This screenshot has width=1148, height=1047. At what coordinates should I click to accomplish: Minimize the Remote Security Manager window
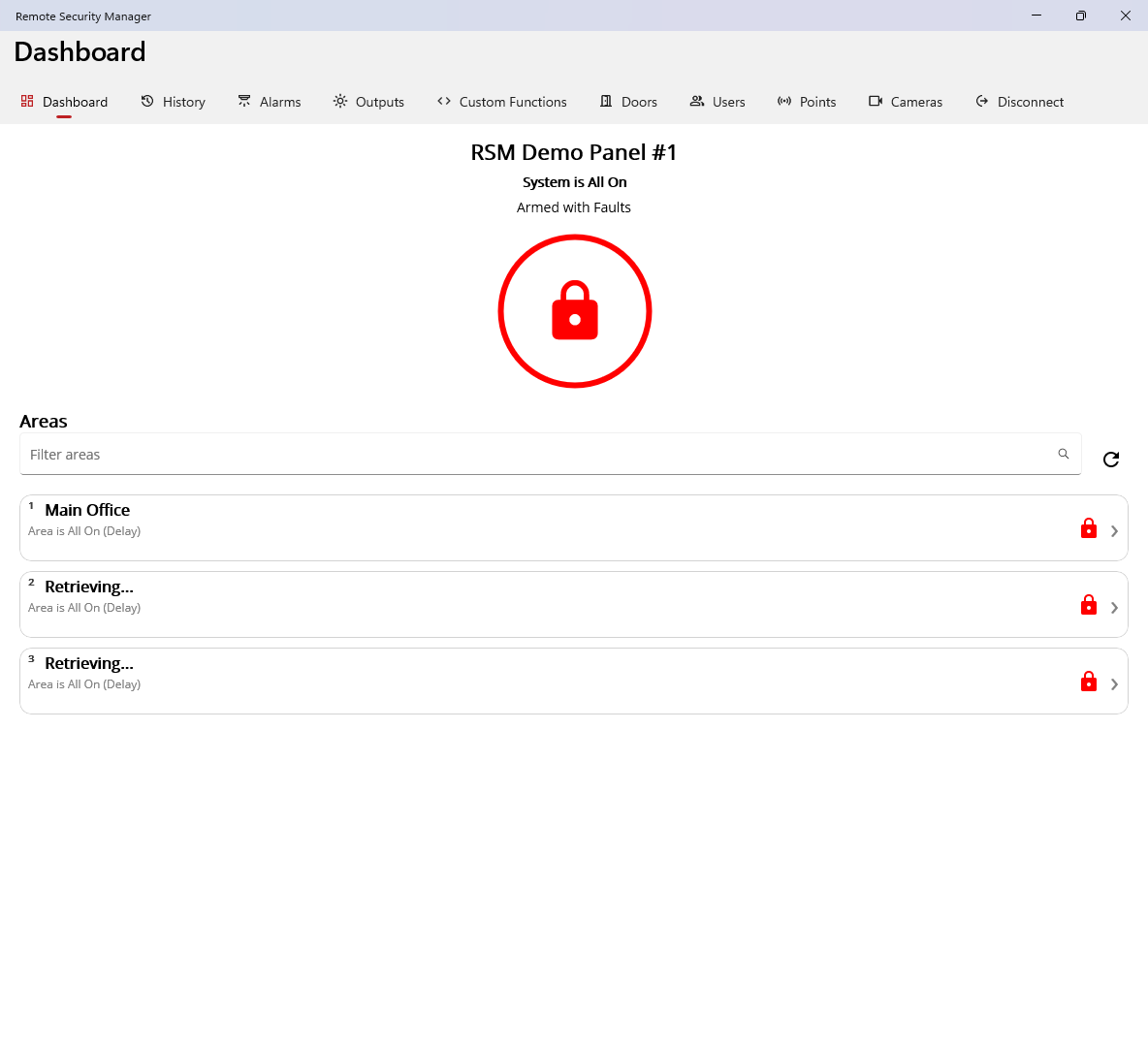(1036, 16)
